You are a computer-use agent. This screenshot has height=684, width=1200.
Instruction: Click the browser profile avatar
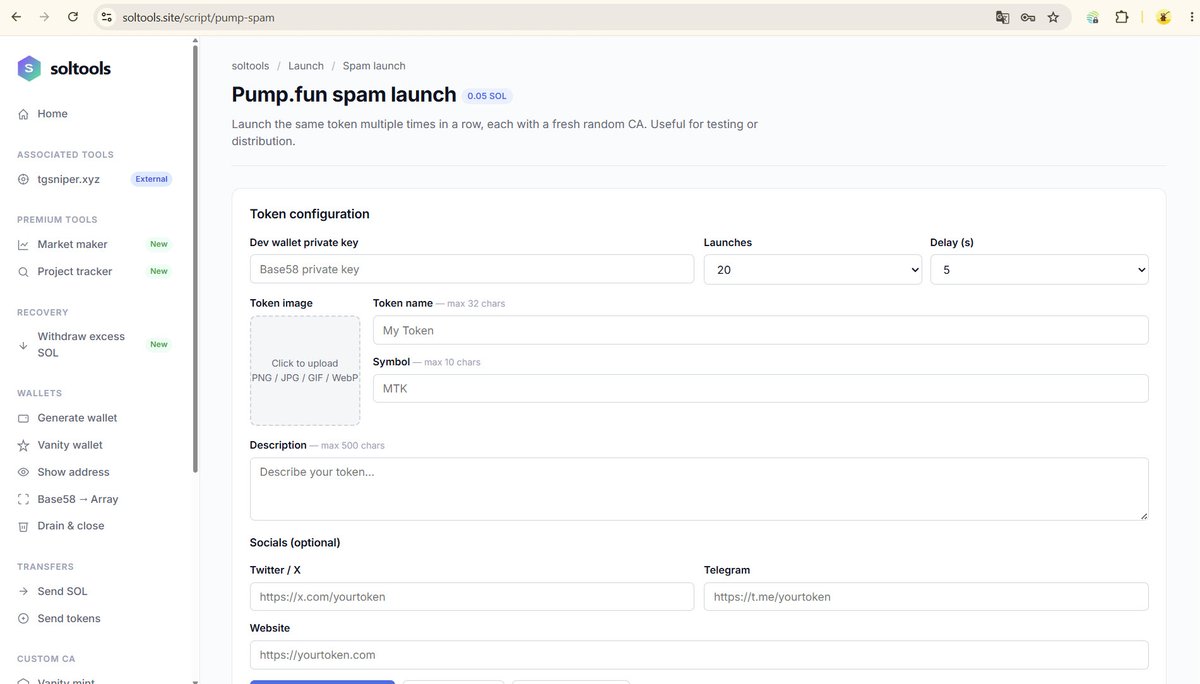point(1163,17)
